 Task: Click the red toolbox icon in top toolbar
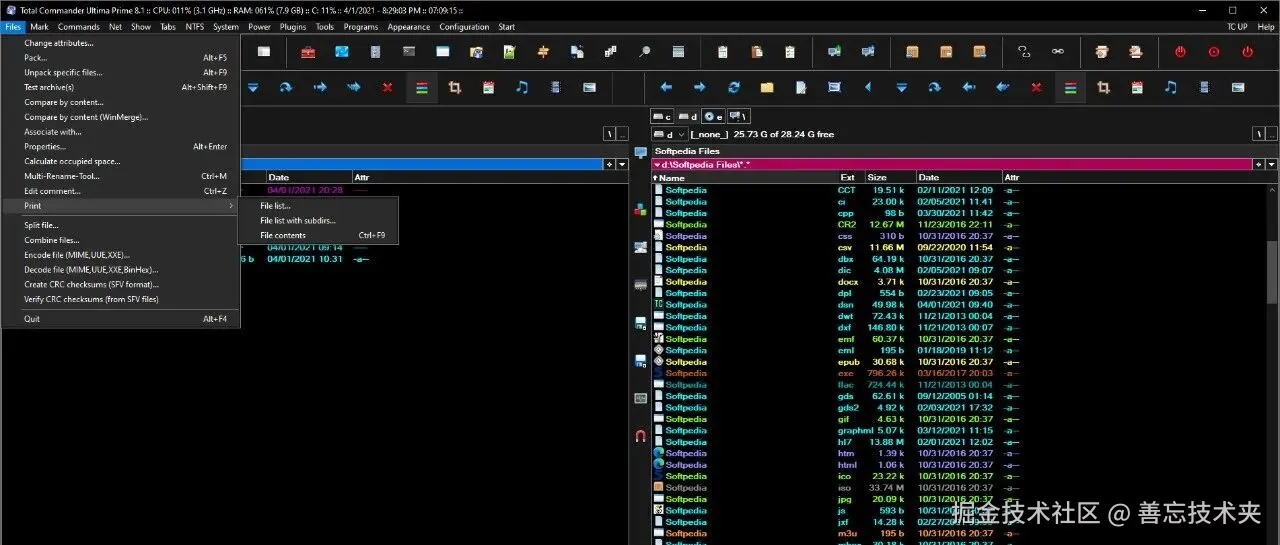pyautogui.click(x=308, y=51)
